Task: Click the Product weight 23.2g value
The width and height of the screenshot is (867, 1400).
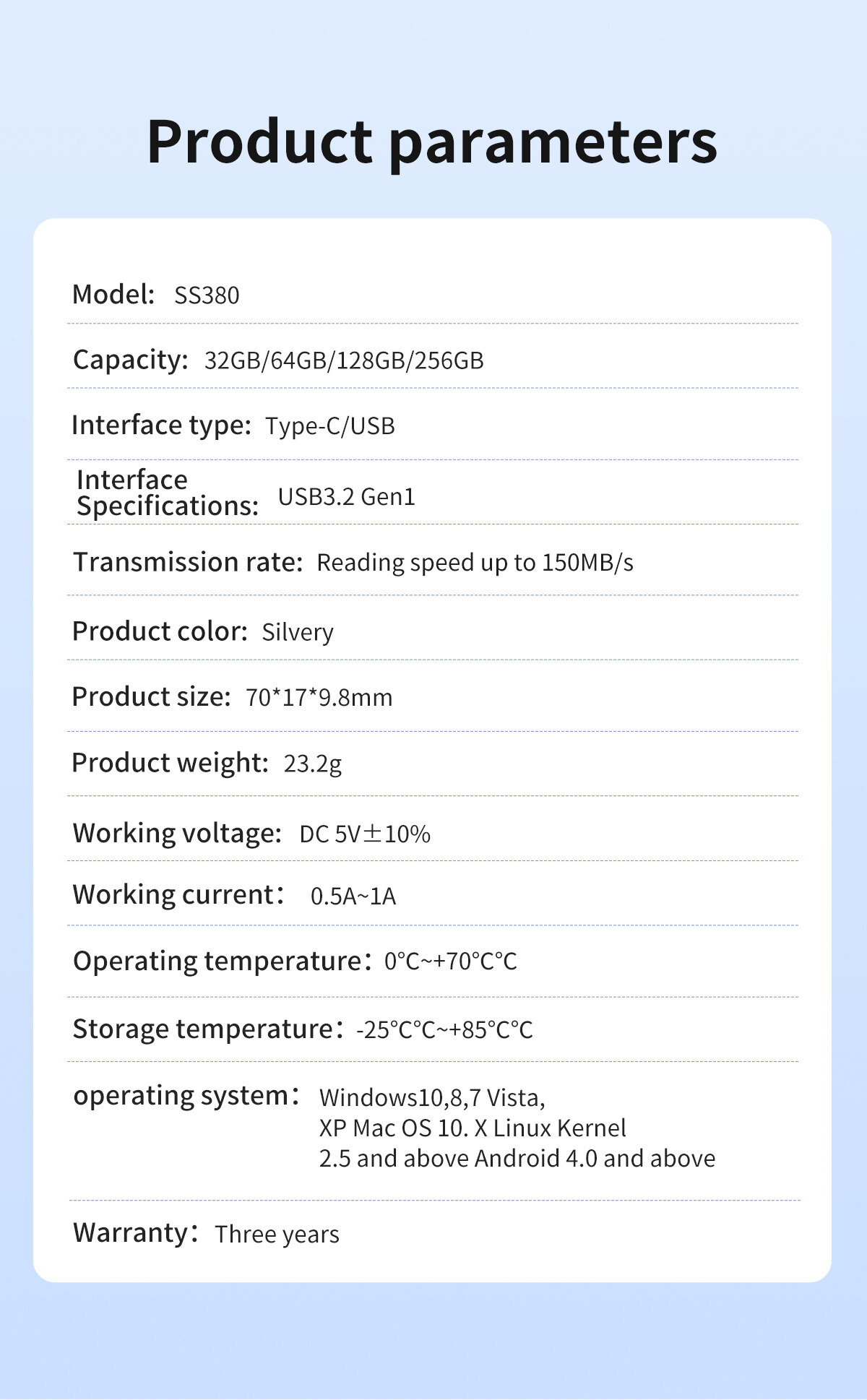Action: coord(313,764)
